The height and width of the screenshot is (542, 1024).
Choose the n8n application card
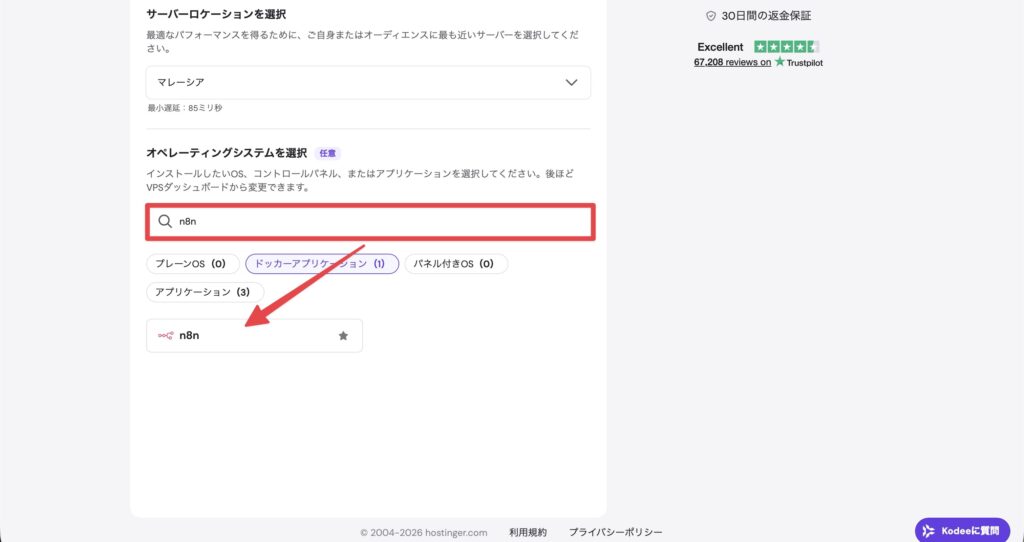tap(254, 336)
